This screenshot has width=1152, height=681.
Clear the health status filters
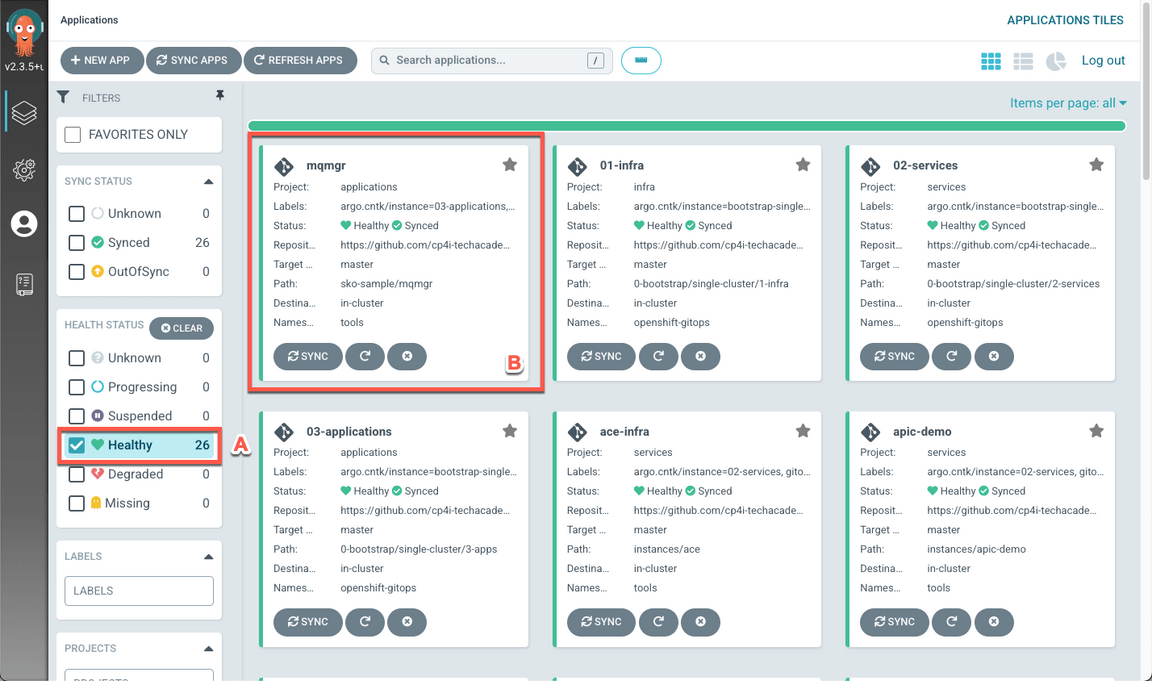point(182,328)
